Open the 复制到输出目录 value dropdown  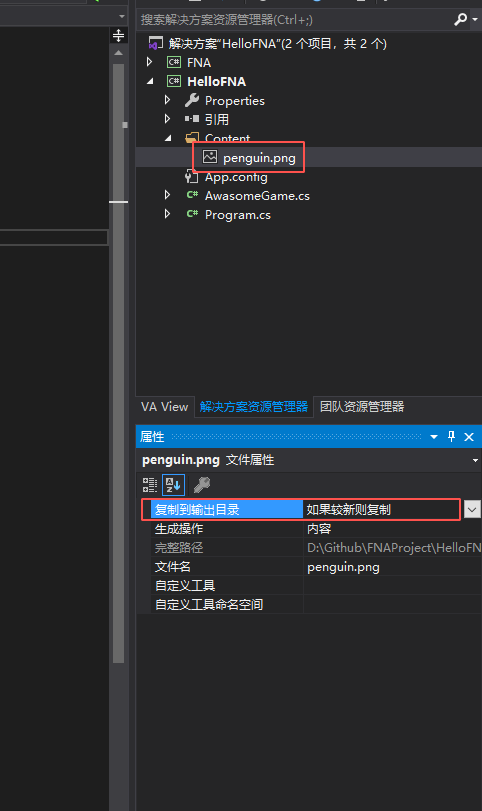point(472,509)
